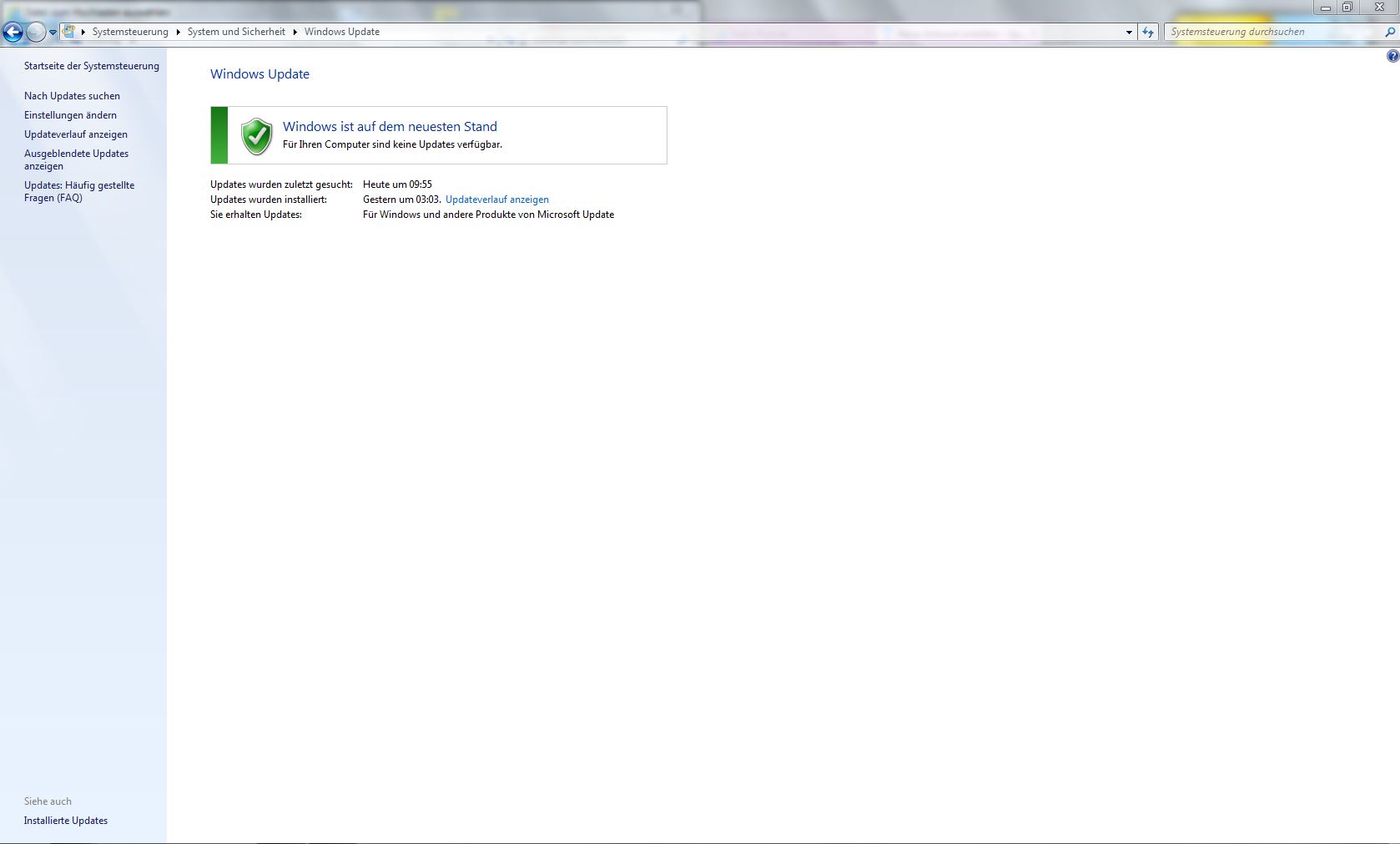Click the green shield status icon
The height and width of the screenshot is (844, 1400).
click(256, 135)
